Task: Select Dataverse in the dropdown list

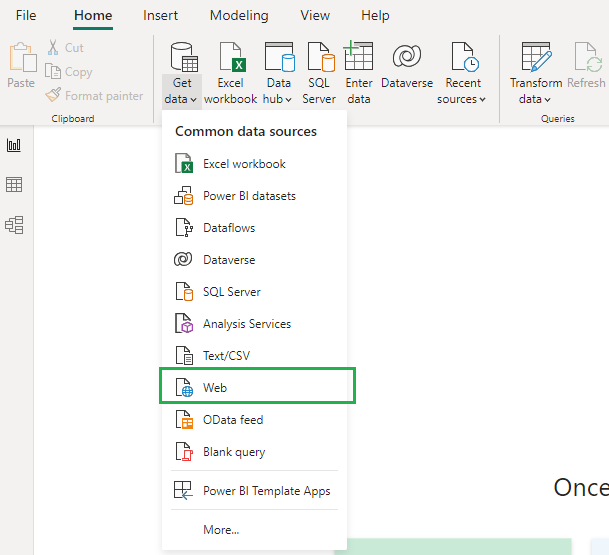Action: pos(254,259)
